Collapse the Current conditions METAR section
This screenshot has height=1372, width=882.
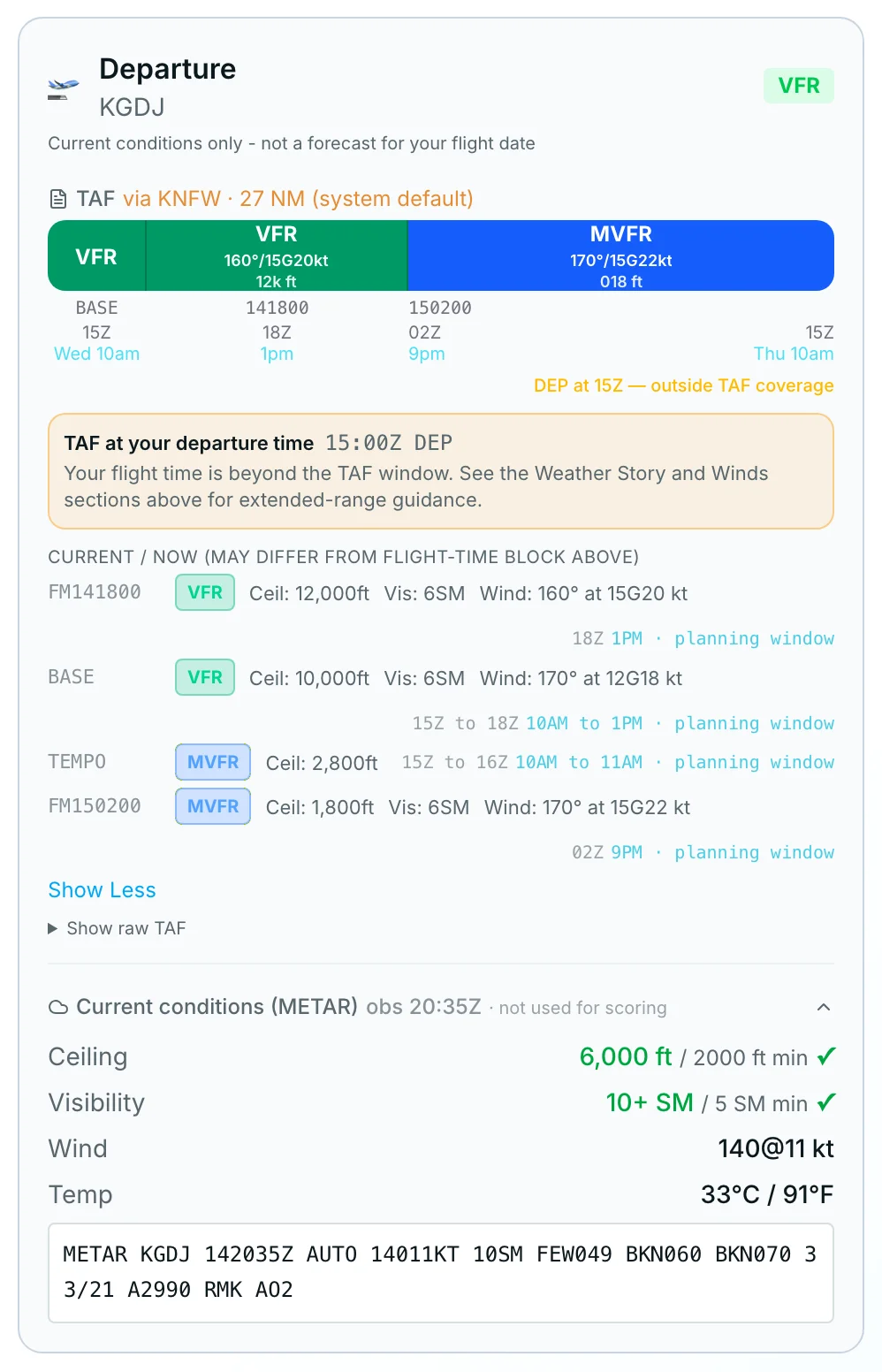[x=824, y=1007]
